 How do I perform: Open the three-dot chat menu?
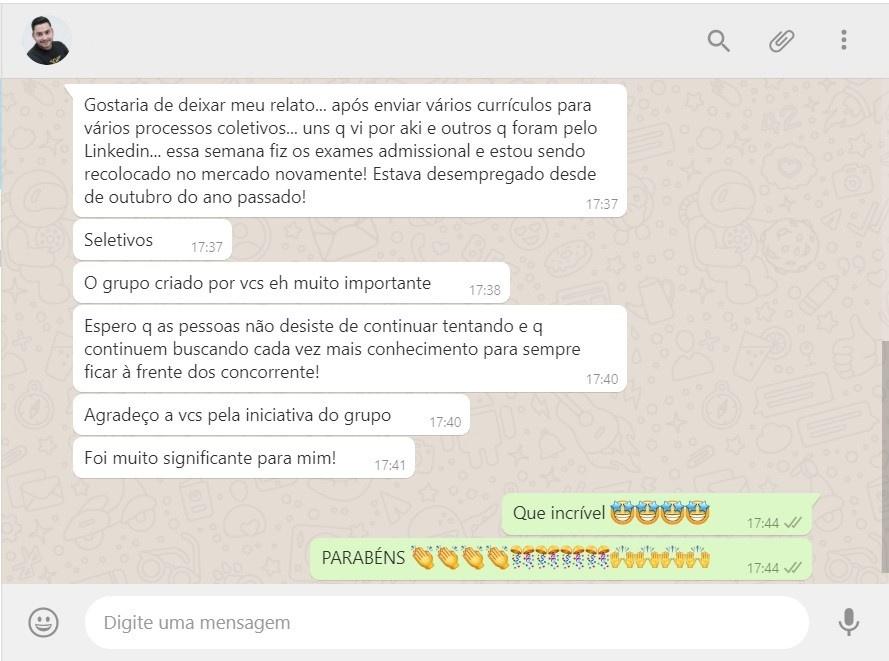844,40
